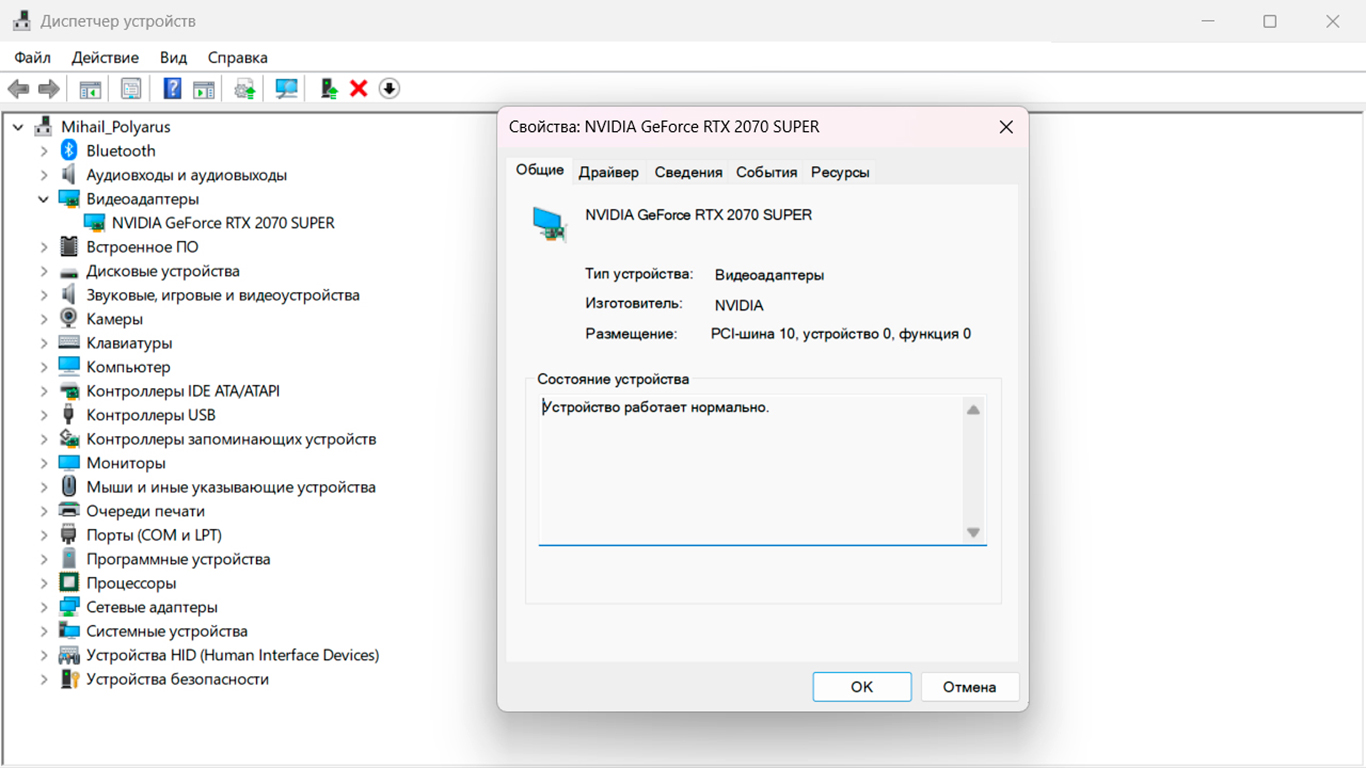
Task: Open Help using the blue question-mark icon
Action: click(172, 89)
